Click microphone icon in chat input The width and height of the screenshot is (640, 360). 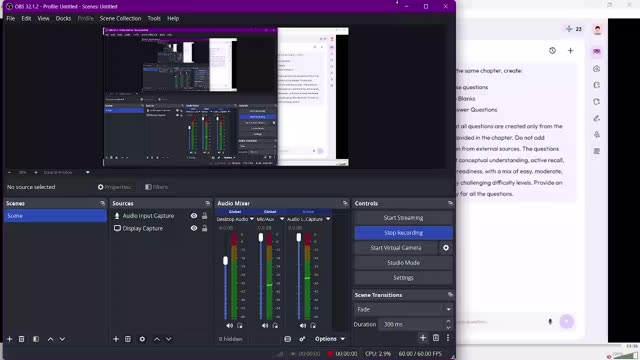pos(550,322)
